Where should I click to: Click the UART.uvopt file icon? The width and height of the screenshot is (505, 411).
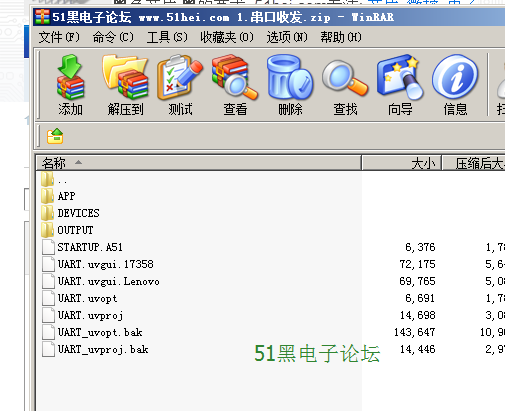48,298
